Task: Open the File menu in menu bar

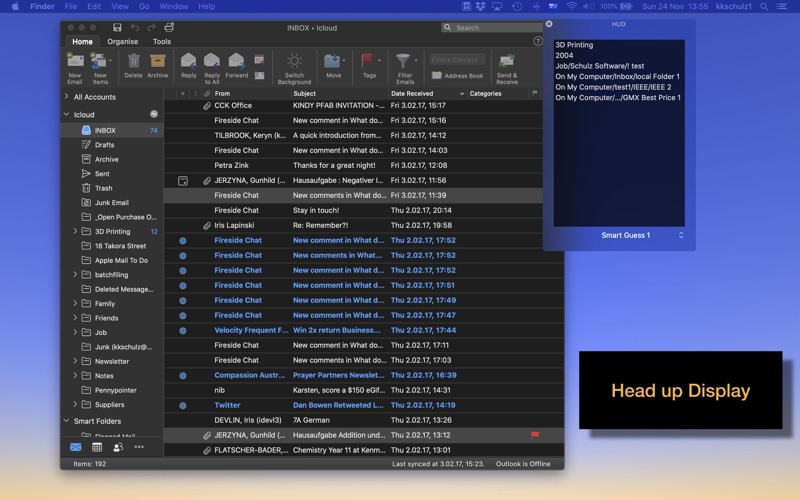Action: (x=70, y=6)
